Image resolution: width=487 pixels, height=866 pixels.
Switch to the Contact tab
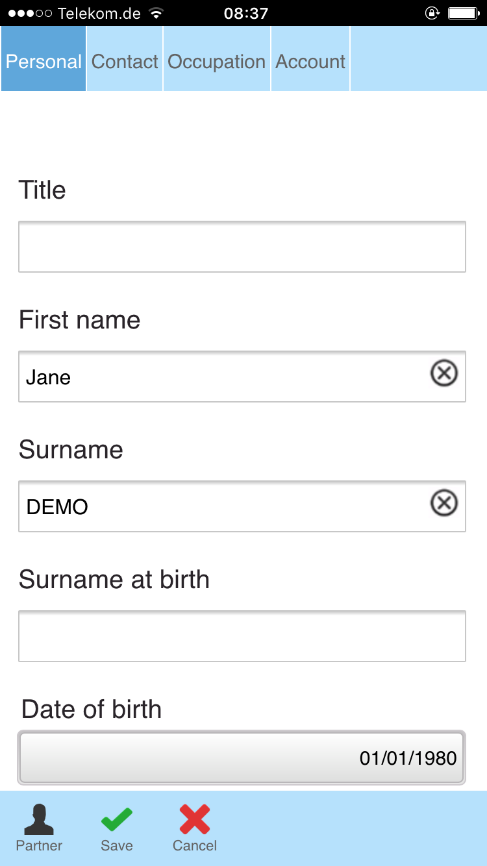[125, 59]
